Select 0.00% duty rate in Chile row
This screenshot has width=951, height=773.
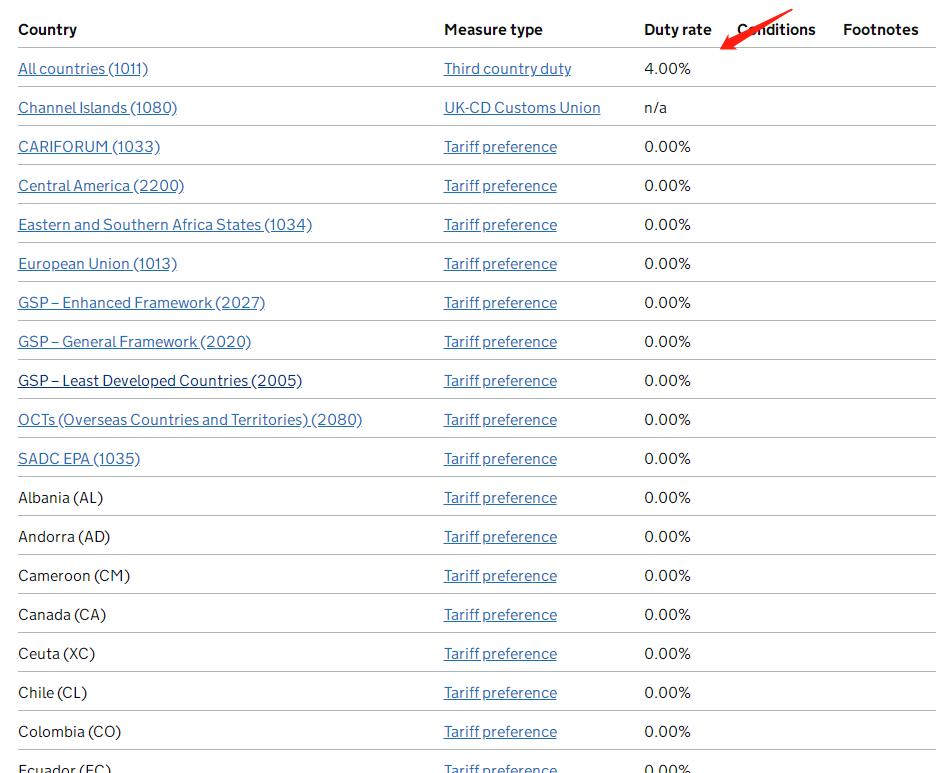click(x=667, y=692)
